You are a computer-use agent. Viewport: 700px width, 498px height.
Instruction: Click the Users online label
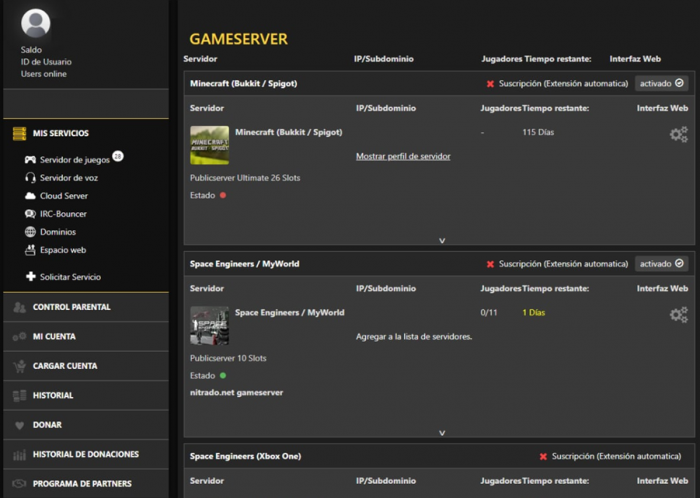44,74
